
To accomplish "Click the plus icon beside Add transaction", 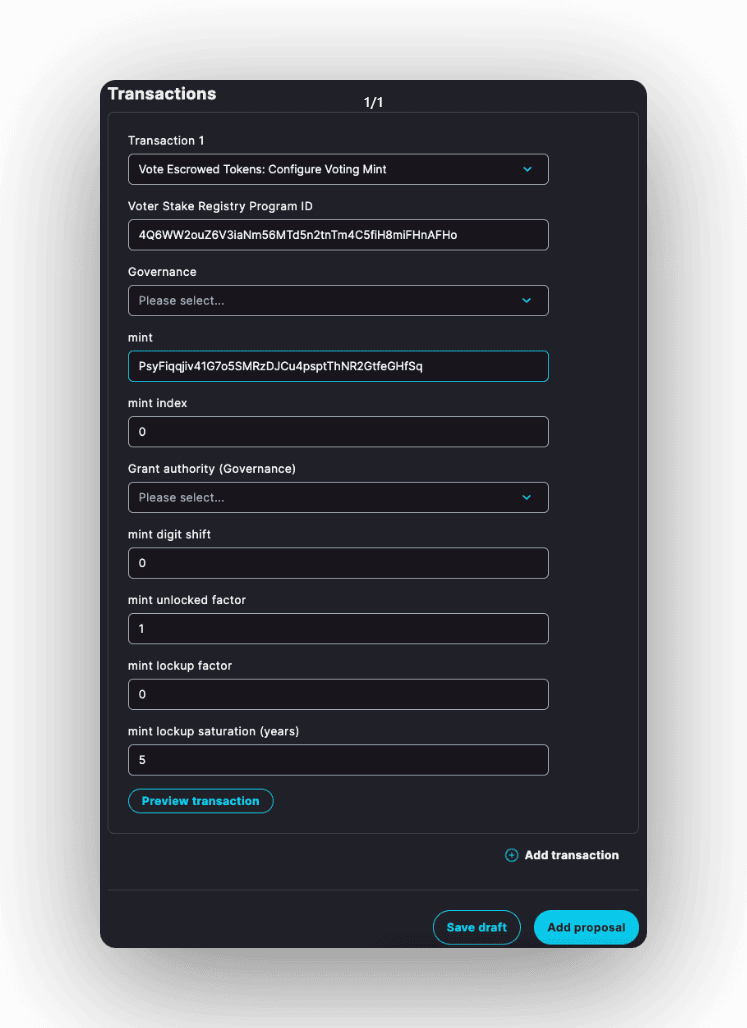I will coord(511,855).
